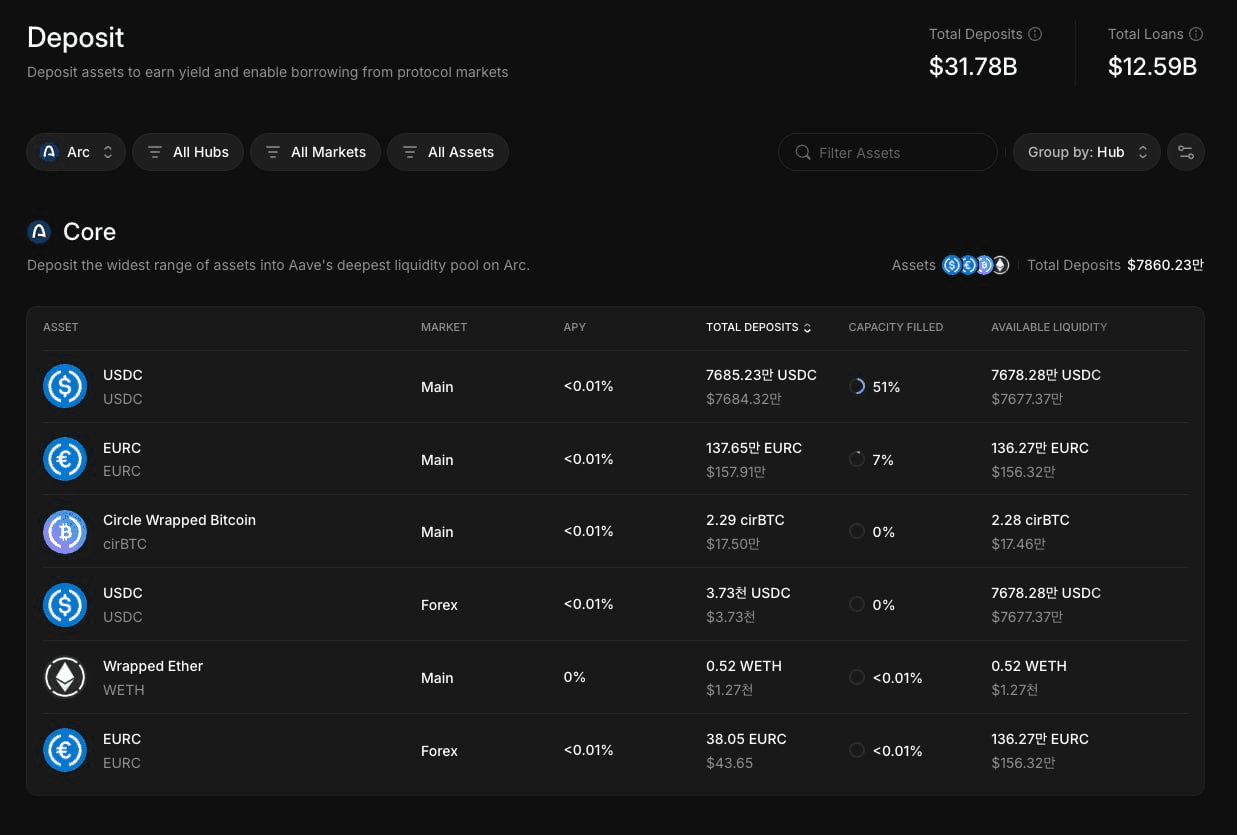Click the search magnifier icon
Viewport: 1237px width, 835px height.
click(x=803, y=152)
